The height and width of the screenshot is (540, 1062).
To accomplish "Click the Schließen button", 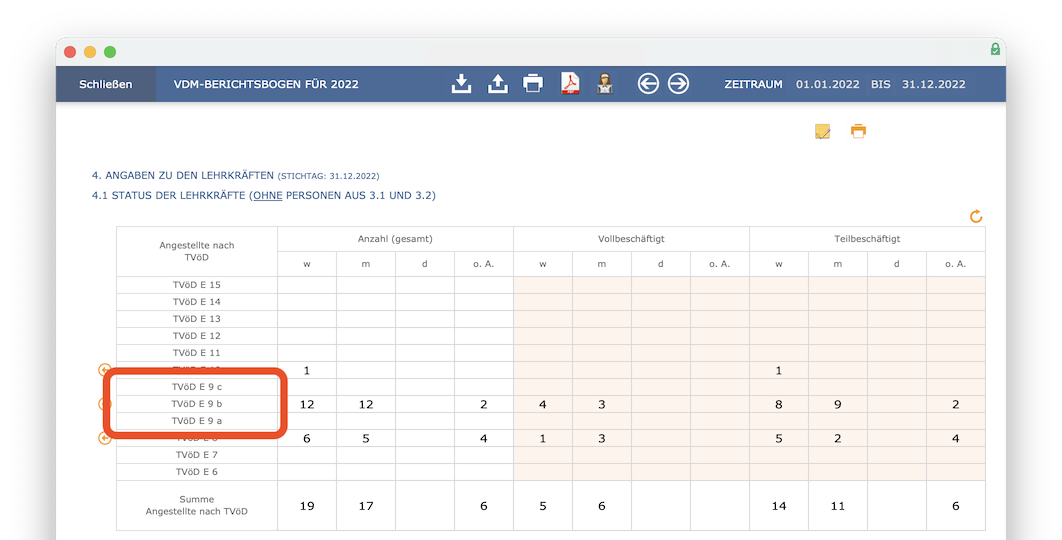I will [105, 84].
